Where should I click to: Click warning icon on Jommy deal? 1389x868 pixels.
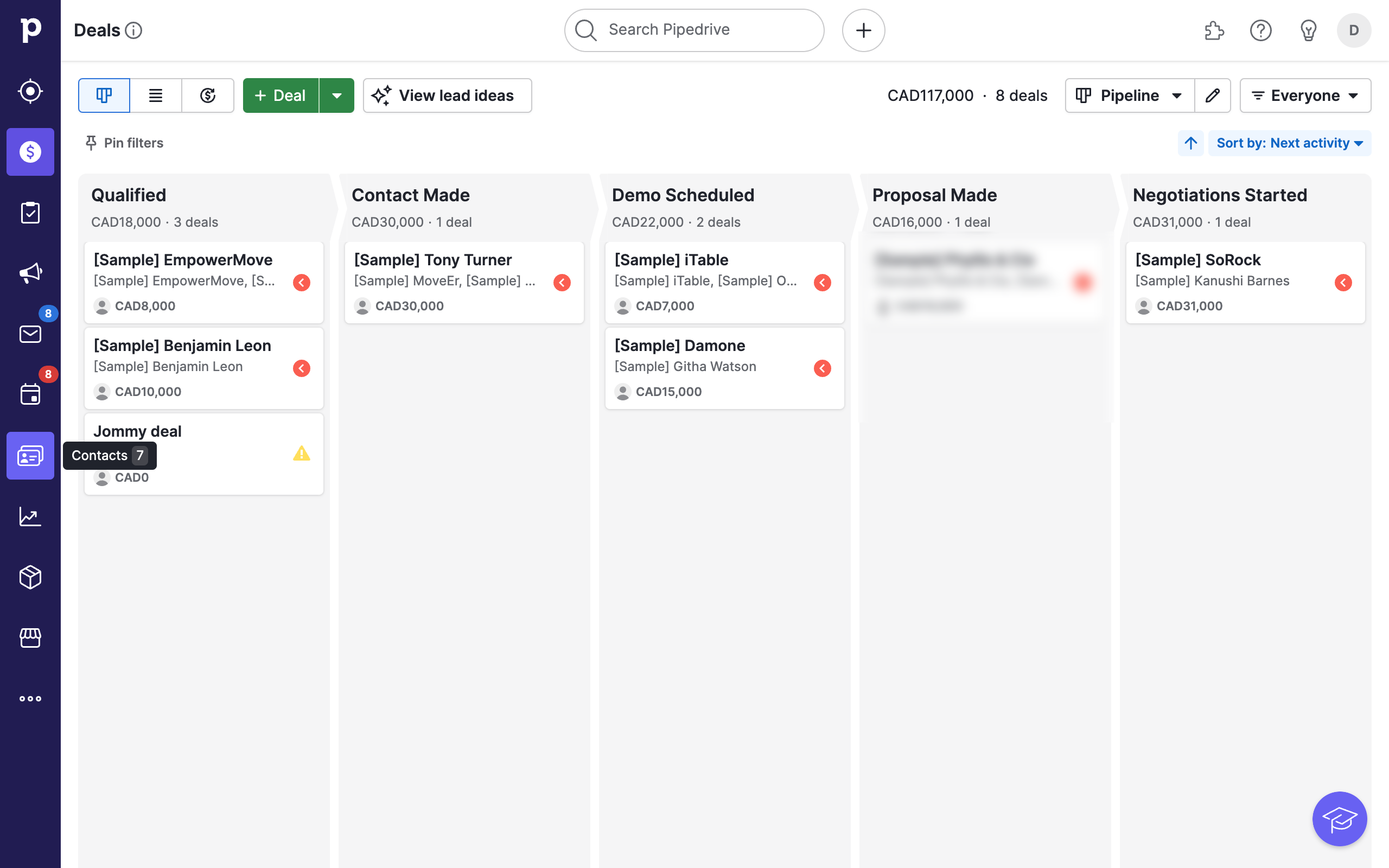tap(301, 454)
